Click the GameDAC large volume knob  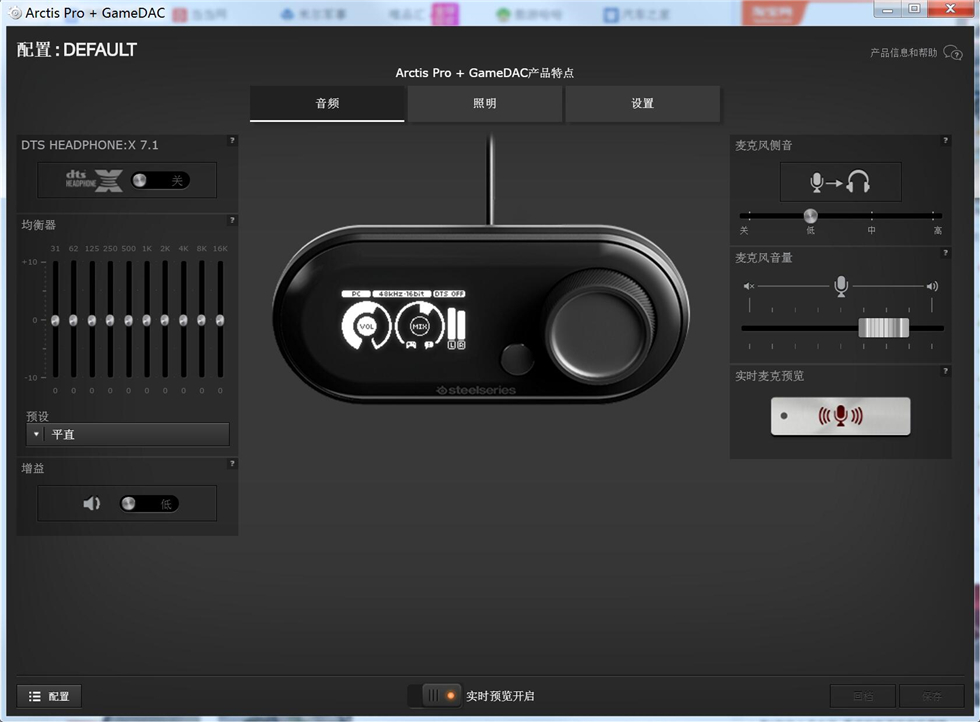(x=598, y=326)
